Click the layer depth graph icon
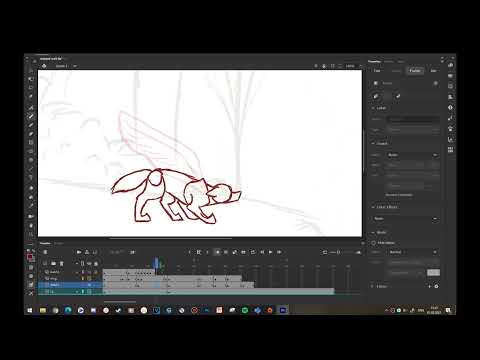The image size is (480, 360). 95,252
